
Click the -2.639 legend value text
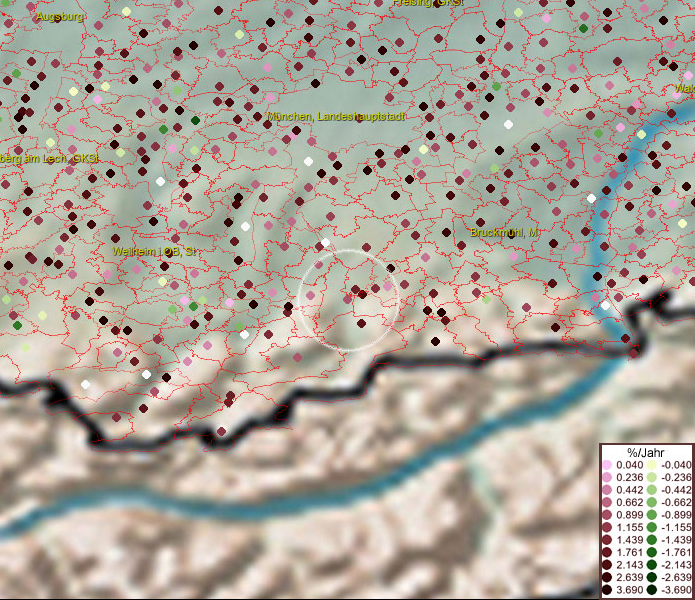(x=675, y=578)
